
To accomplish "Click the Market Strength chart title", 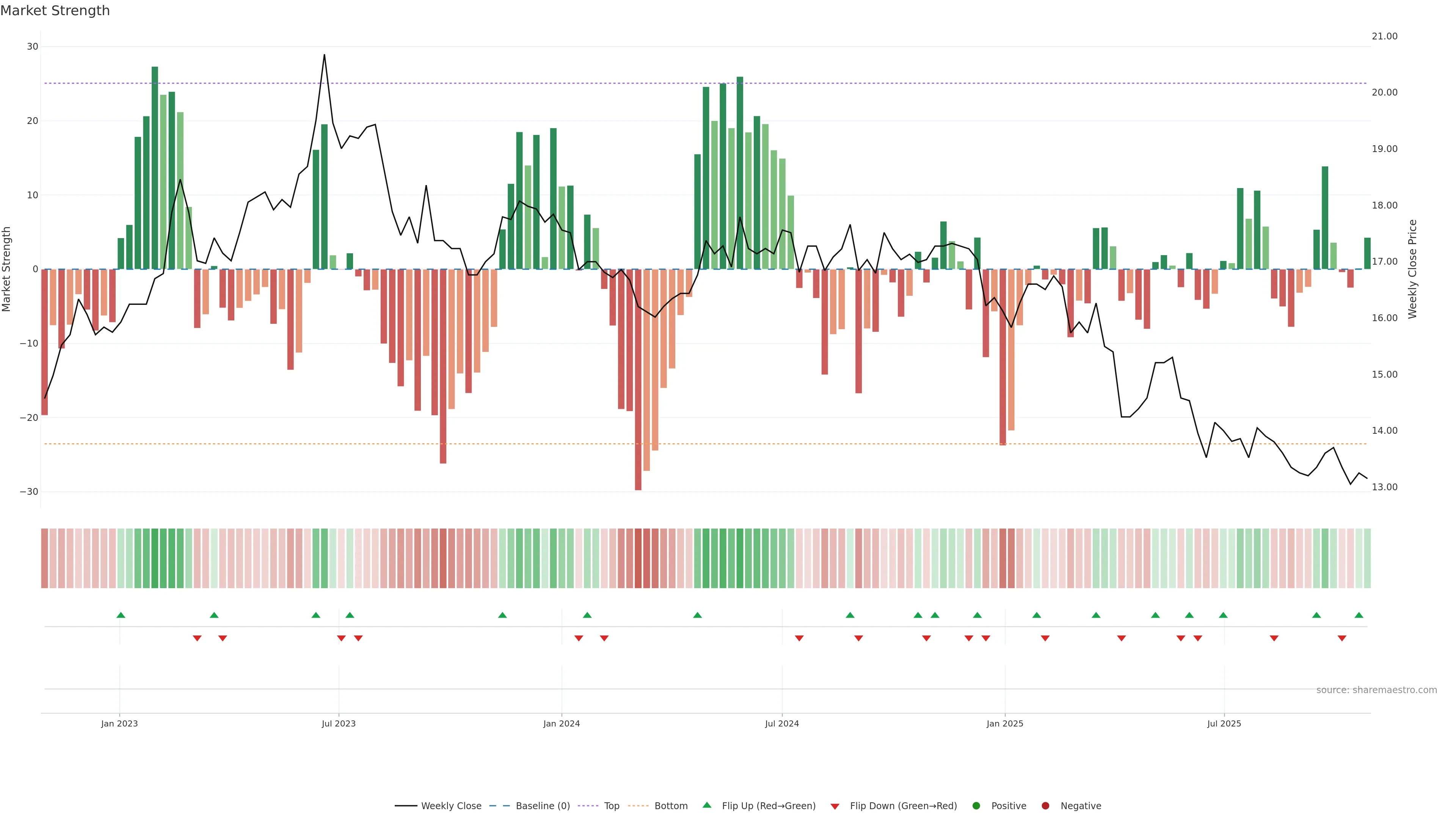I will [x=55, y=11].
